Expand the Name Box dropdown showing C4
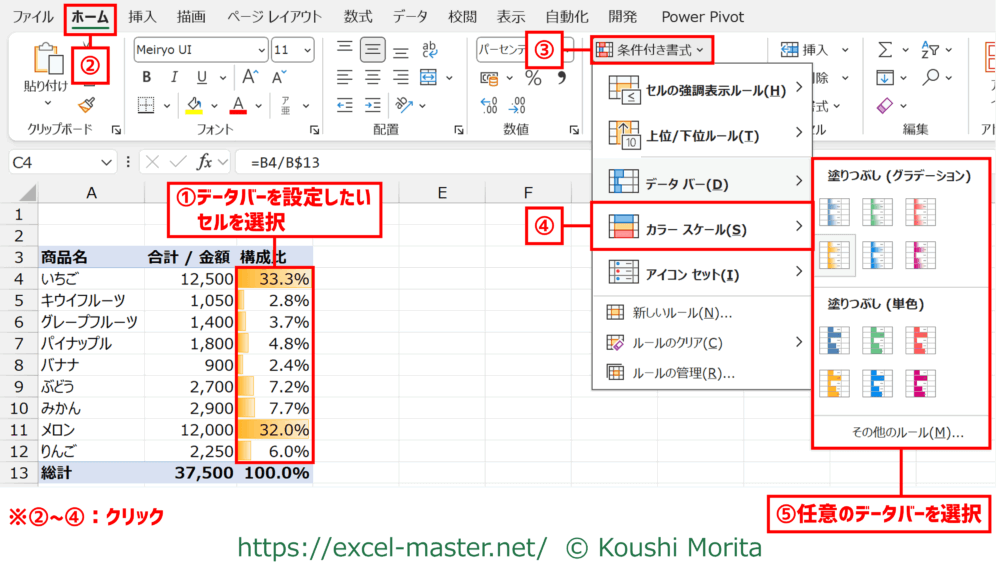 107,162
